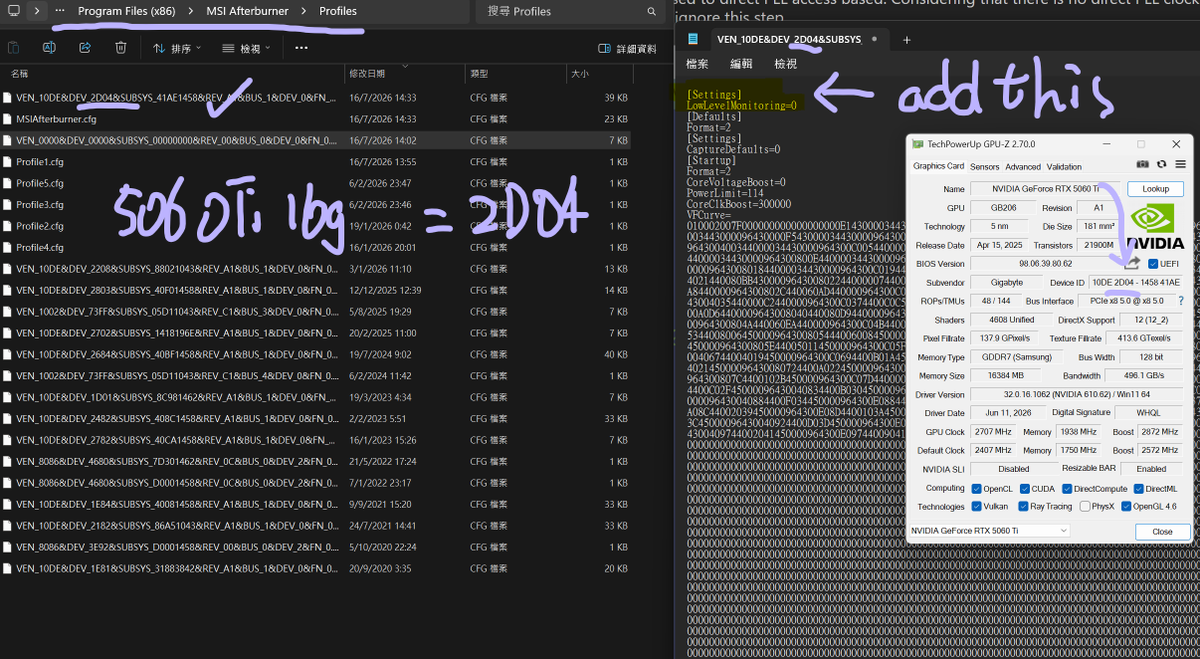Switch to the Sensors tab in GPU-Z
This screenshot has height=659, width=1200.
[984, 167]
